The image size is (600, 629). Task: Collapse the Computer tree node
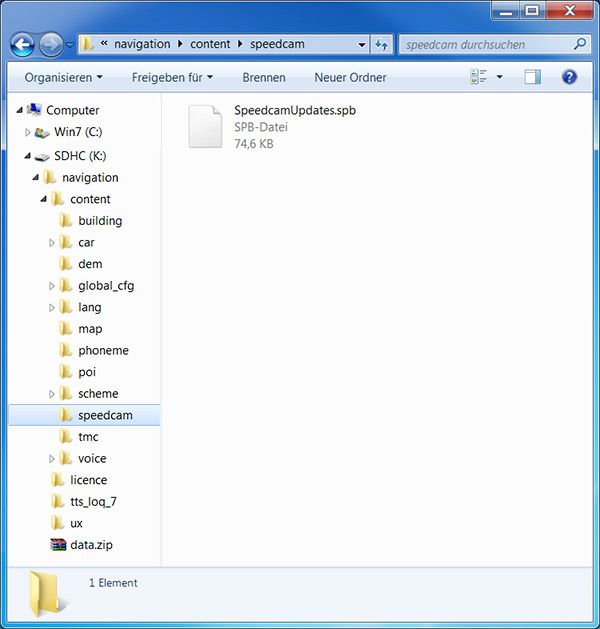point(19,110)
